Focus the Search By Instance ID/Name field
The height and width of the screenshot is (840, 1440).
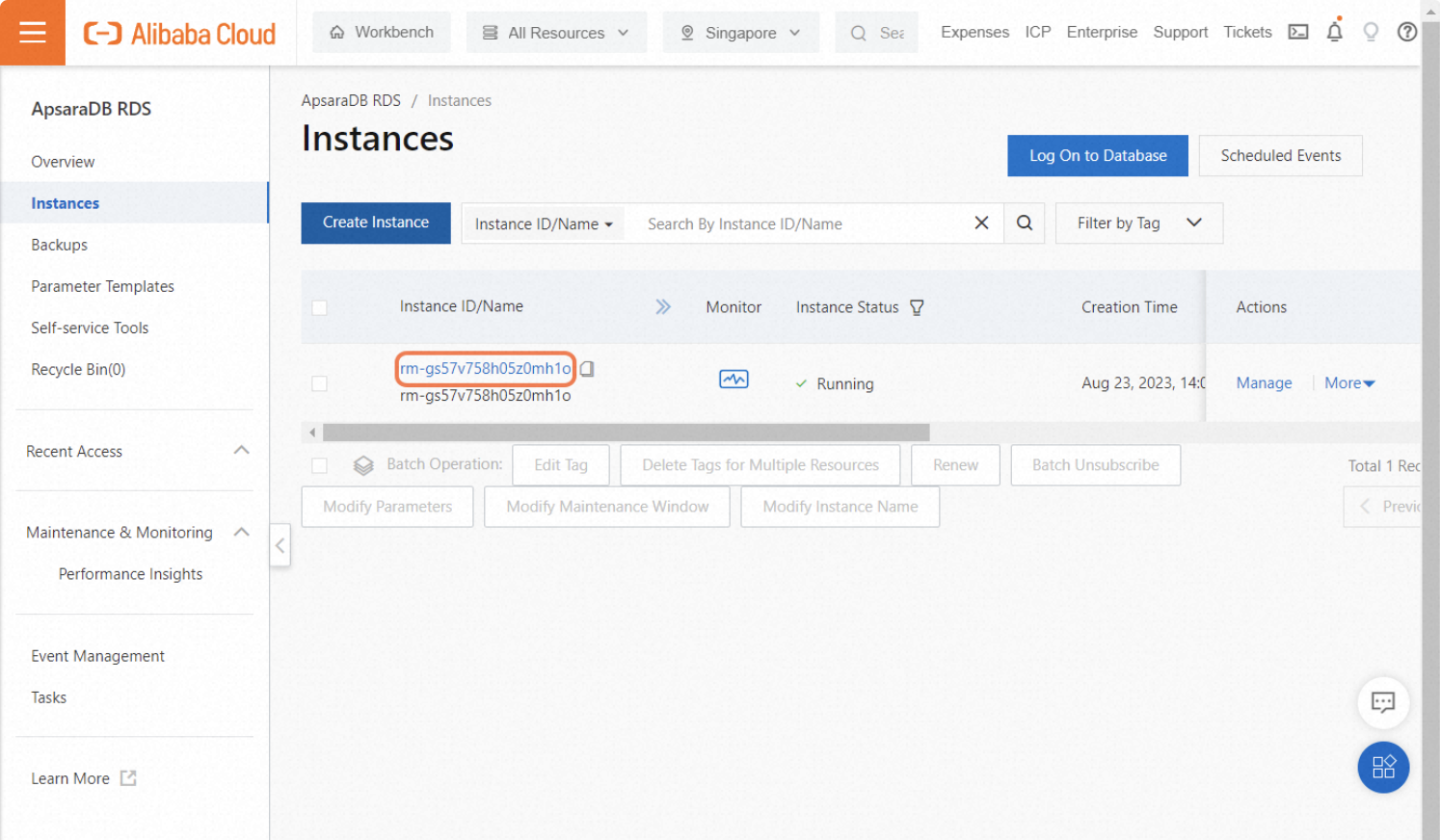click(800, 223)
